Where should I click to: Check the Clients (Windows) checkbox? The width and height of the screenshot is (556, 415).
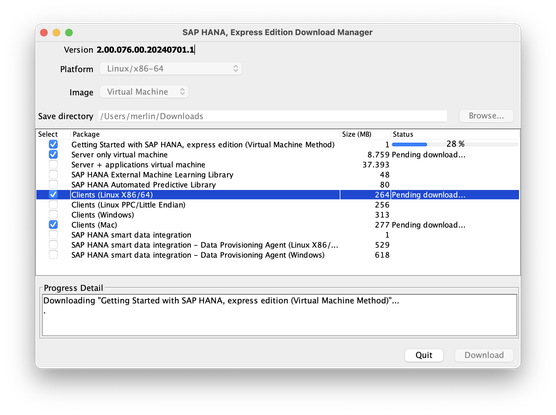53,215
